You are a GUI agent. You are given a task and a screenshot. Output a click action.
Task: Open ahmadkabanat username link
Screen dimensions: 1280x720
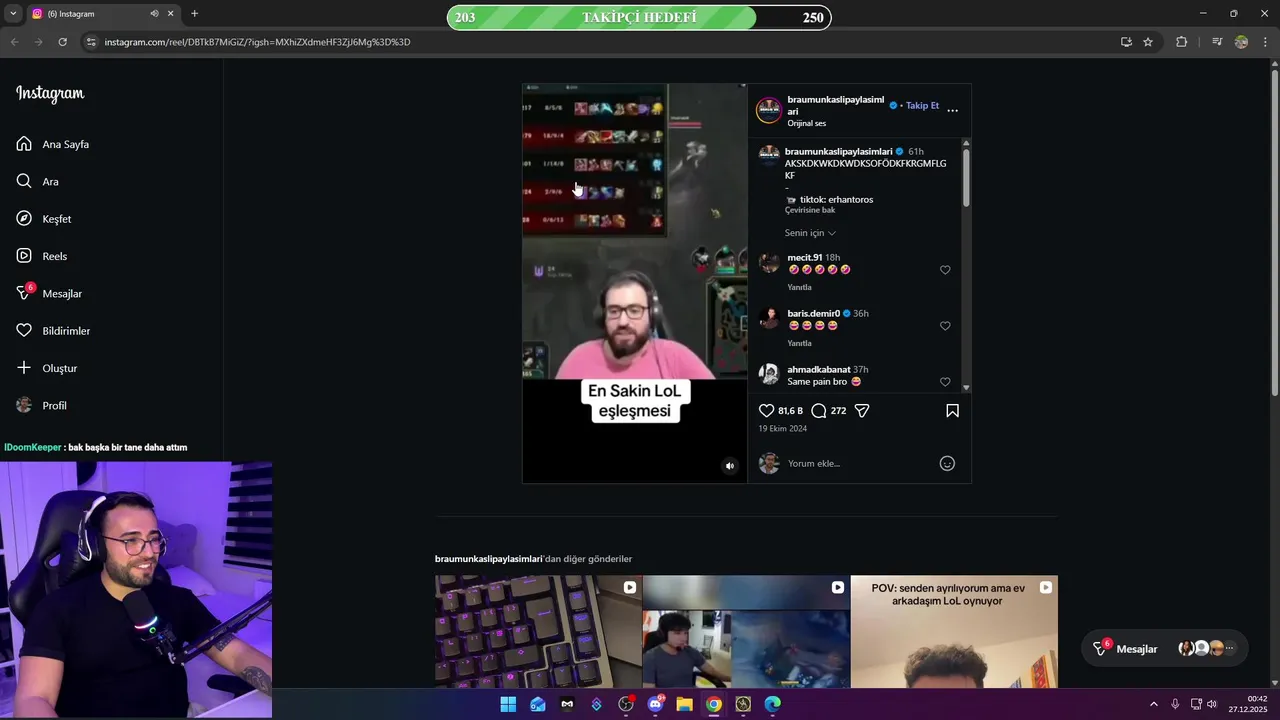tap(818, 369)
